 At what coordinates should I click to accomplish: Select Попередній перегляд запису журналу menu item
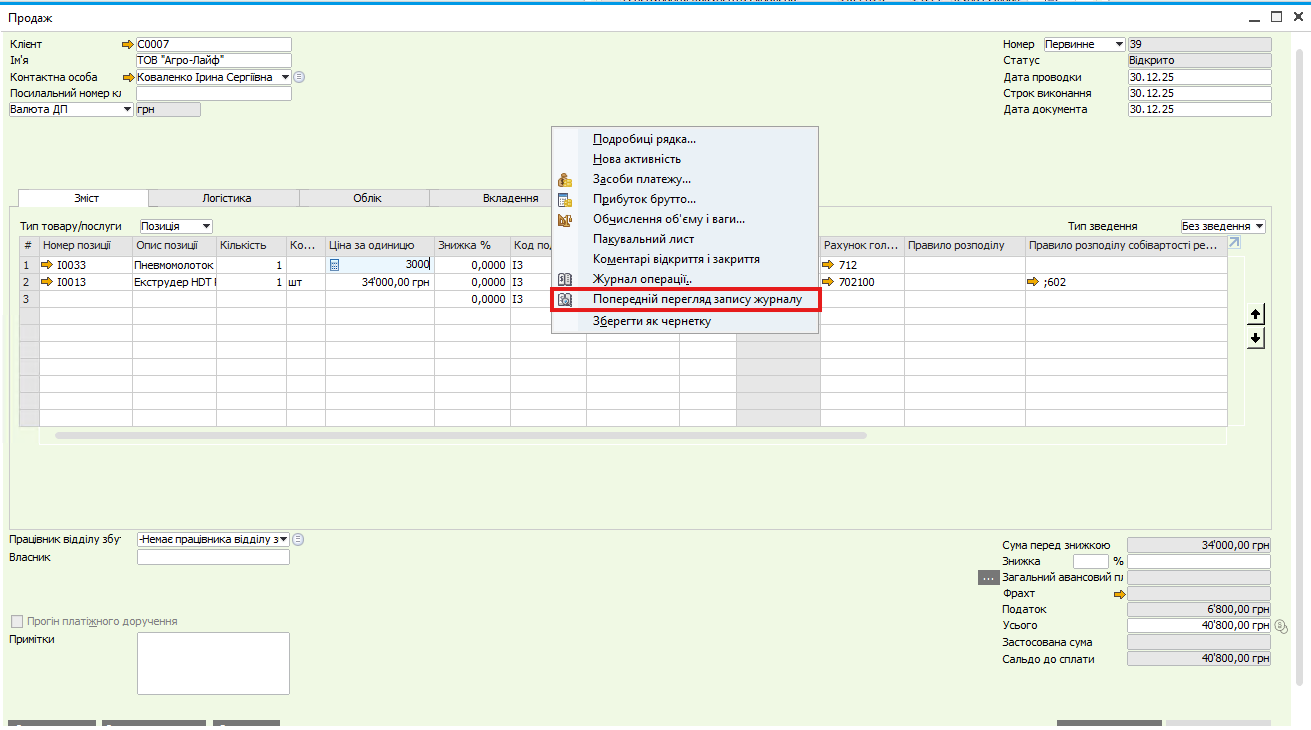(697, 299)
